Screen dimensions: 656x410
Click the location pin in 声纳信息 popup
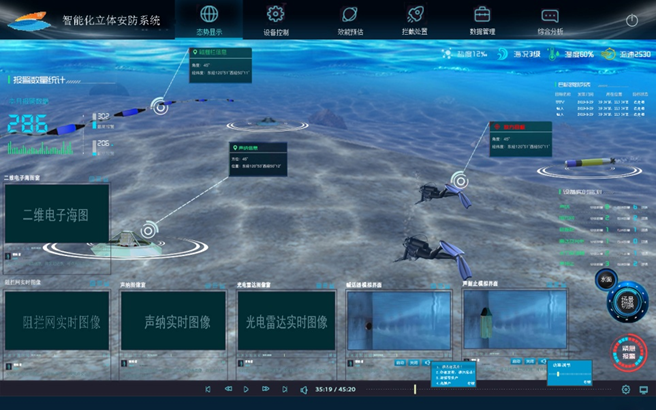235,148
